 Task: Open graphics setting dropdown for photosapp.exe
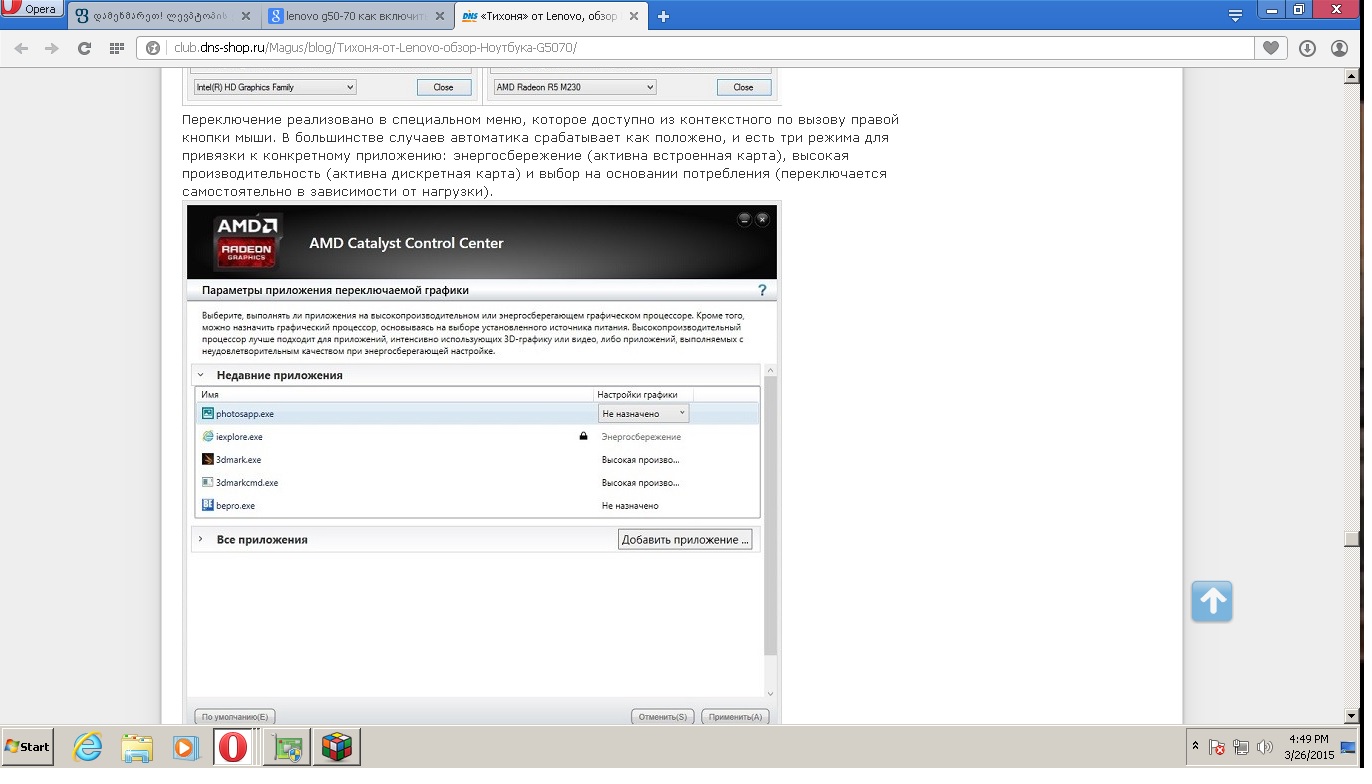pyautogui.click(x=644, y=413)
